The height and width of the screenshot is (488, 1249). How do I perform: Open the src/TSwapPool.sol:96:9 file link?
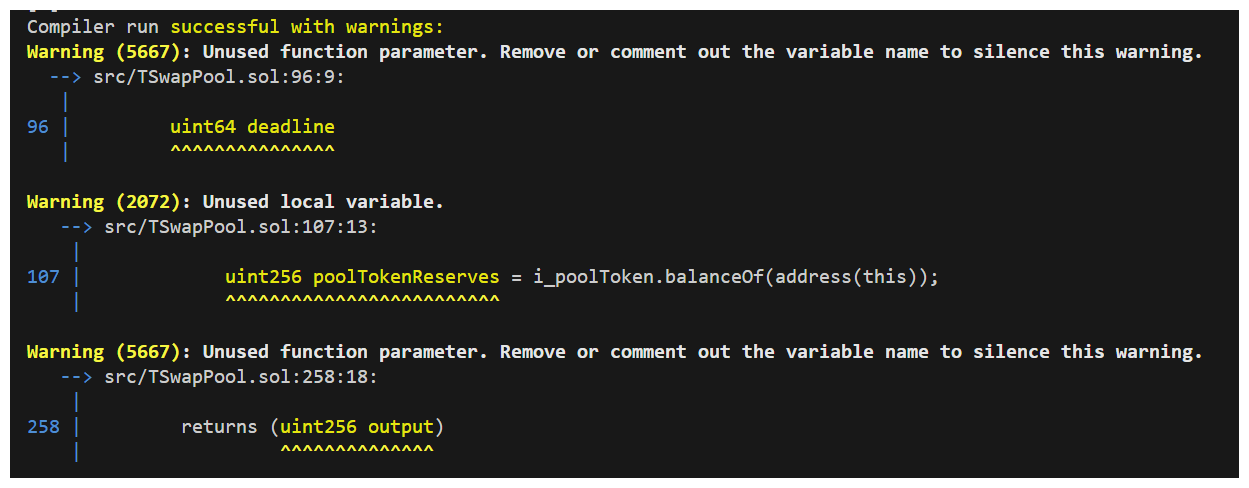[x=225, y=77]
